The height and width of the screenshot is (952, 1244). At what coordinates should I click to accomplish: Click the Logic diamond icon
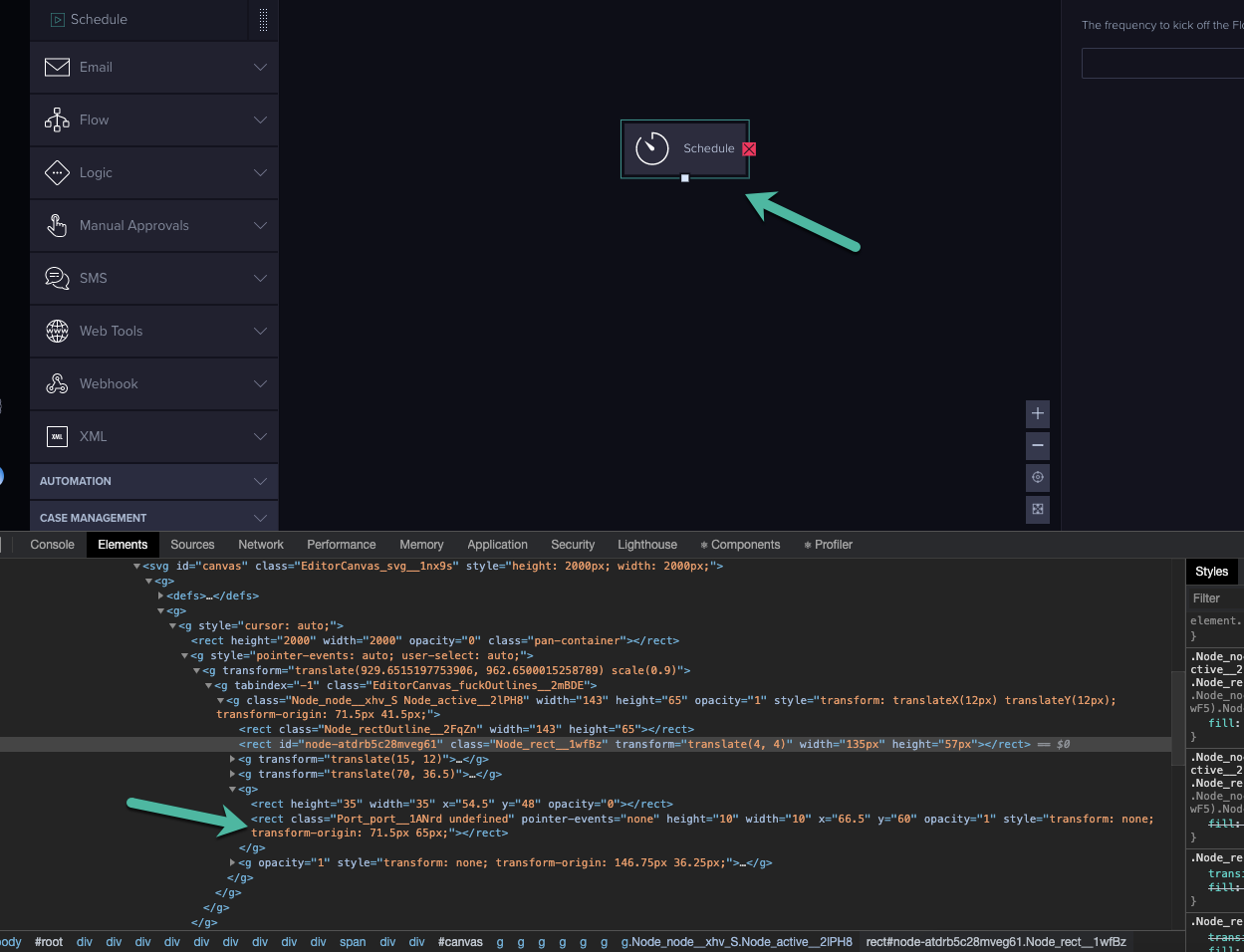coord(57,172)
